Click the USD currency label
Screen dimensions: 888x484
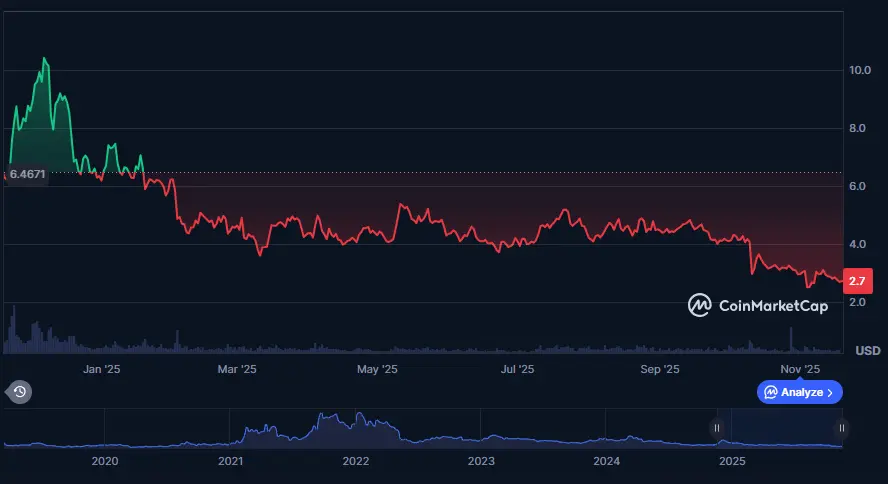click(867, 350)
